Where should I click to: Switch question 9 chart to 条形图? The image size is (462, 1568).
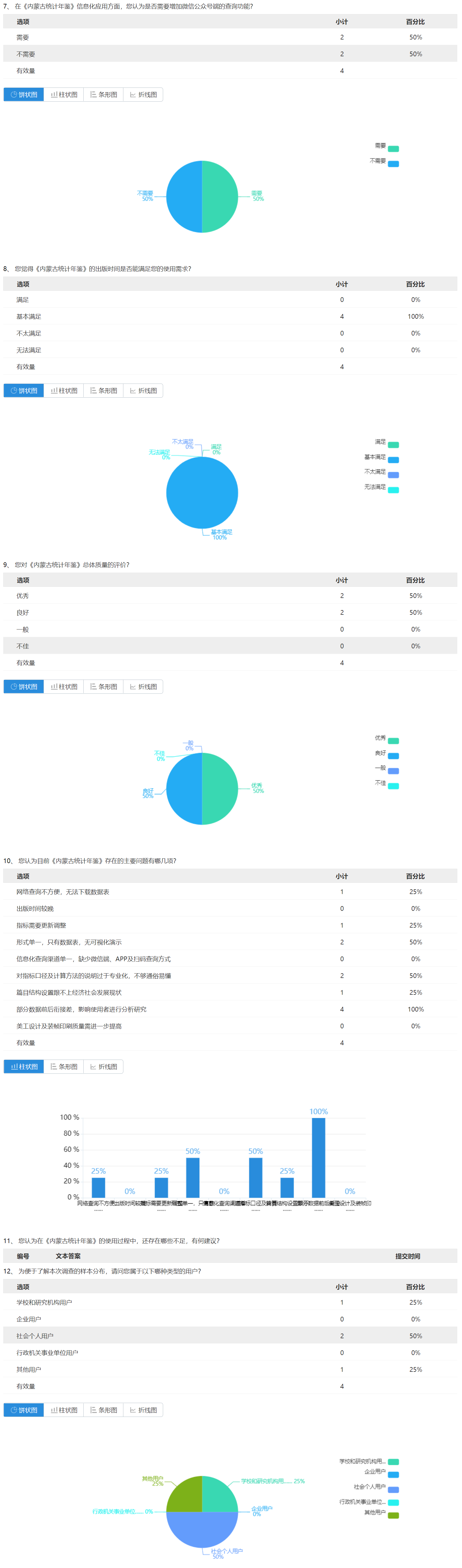pos(103,687)
